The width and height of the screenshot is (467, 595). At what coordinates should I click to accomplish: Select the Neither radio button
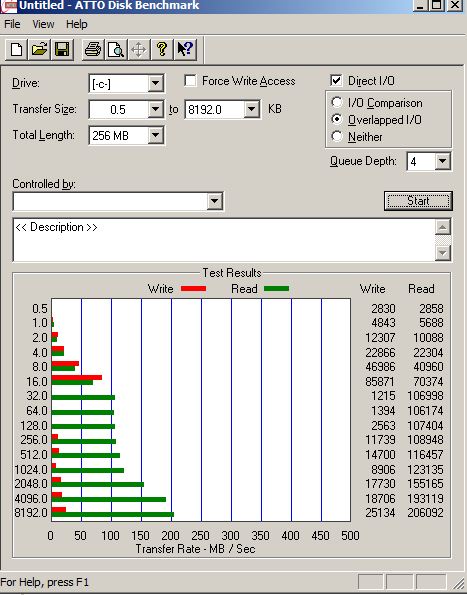click(x=336, y=136)
